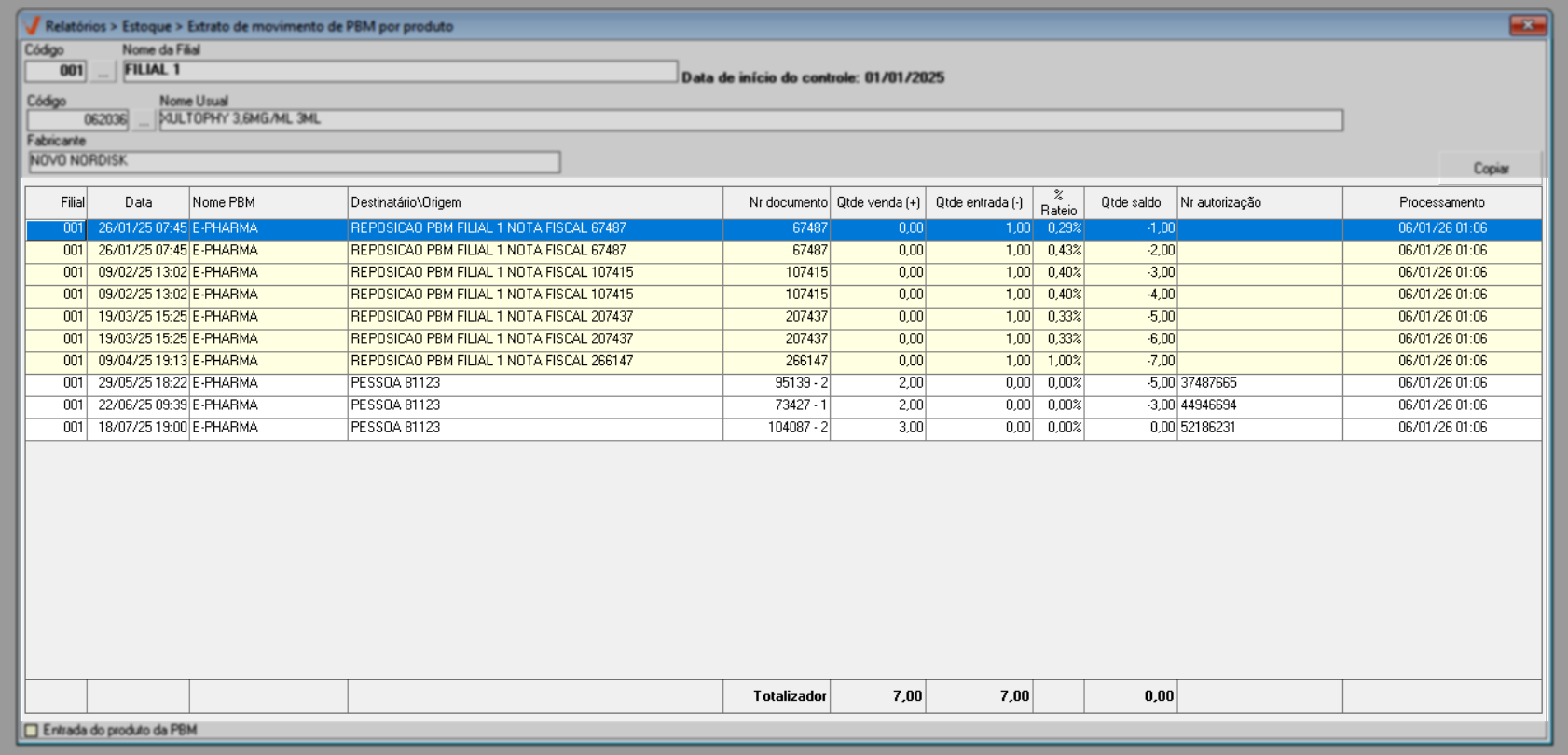Focus the filial Código field showing 001

click(x=56, y=71)
